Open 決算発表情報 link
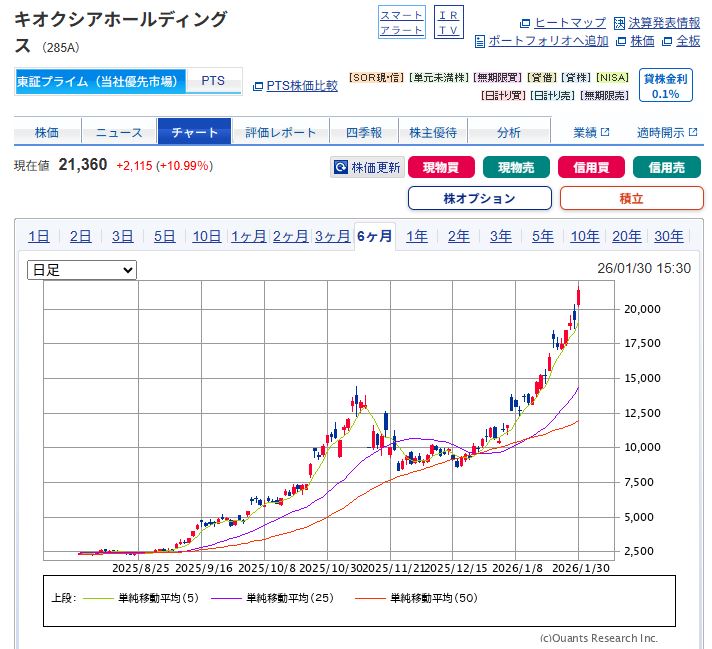Image resolution: width=712 pixels, height=649 pixels. (x=657, y=23)
